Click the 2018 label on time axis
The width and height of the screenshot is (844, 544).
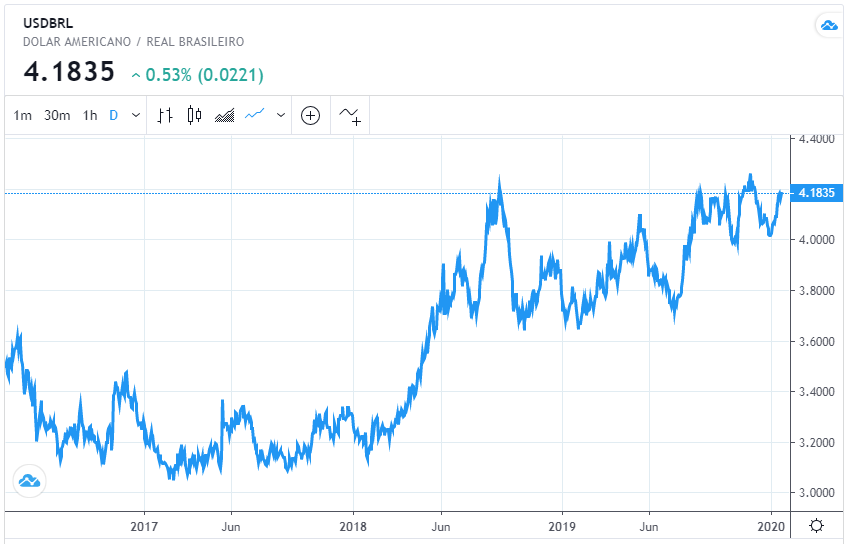coord(353,526)
